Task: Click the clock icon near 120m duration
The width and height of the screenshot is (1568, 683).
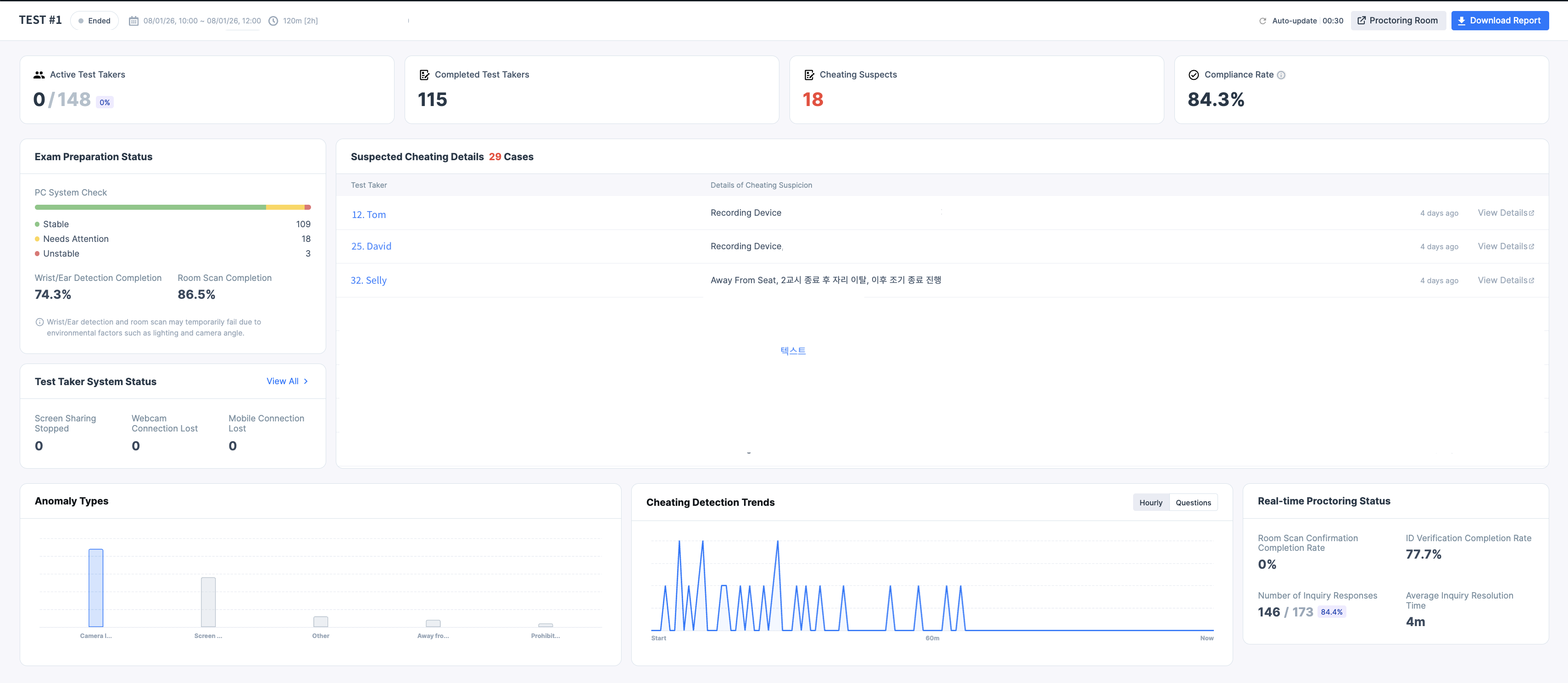Action: coord(273,21)
